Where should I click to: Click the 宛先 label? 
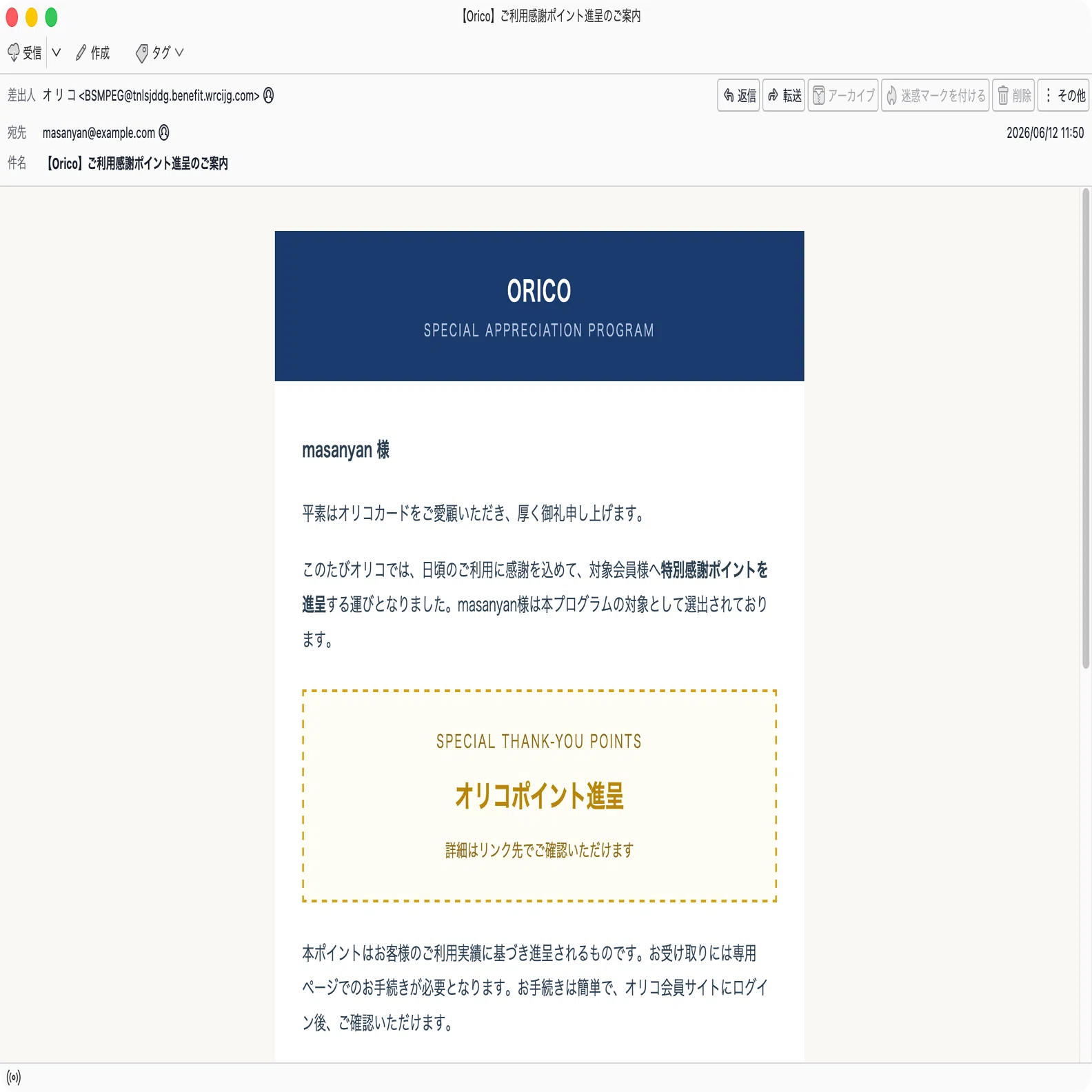click(x=17, y=132)
